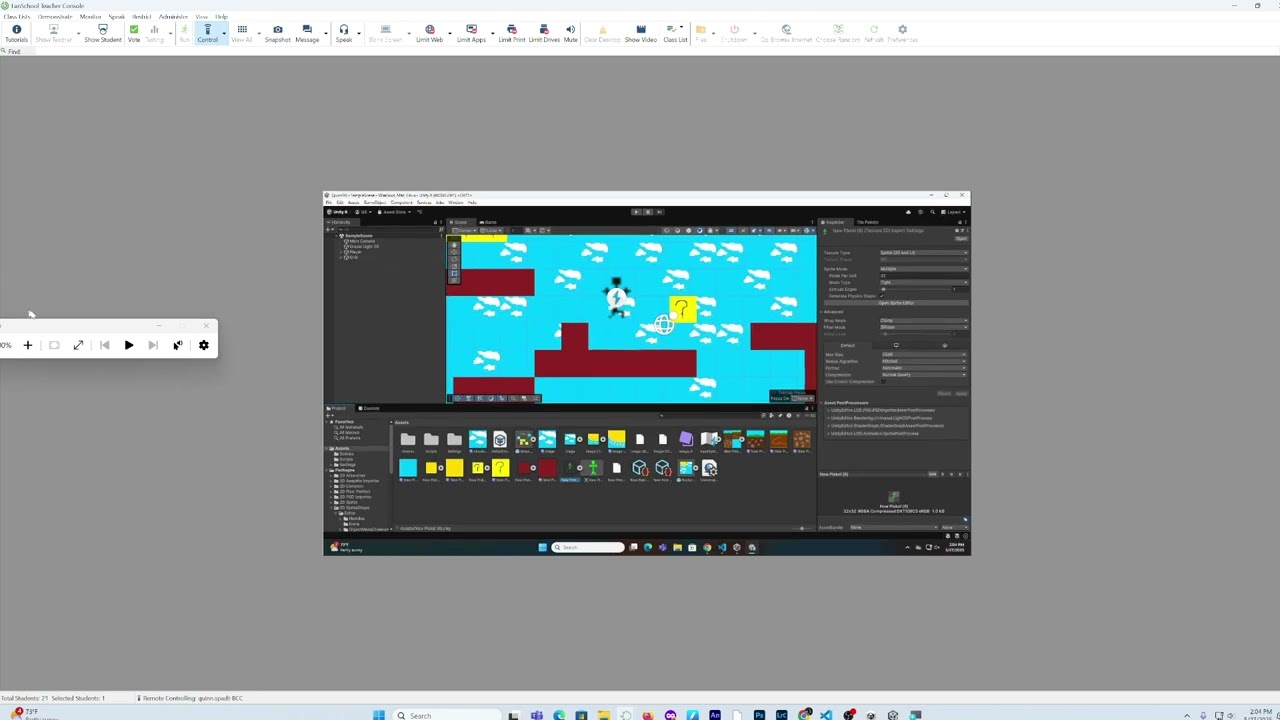Expand the Control dropdown arrow
1280x720 pixels.
coord(224,33)
